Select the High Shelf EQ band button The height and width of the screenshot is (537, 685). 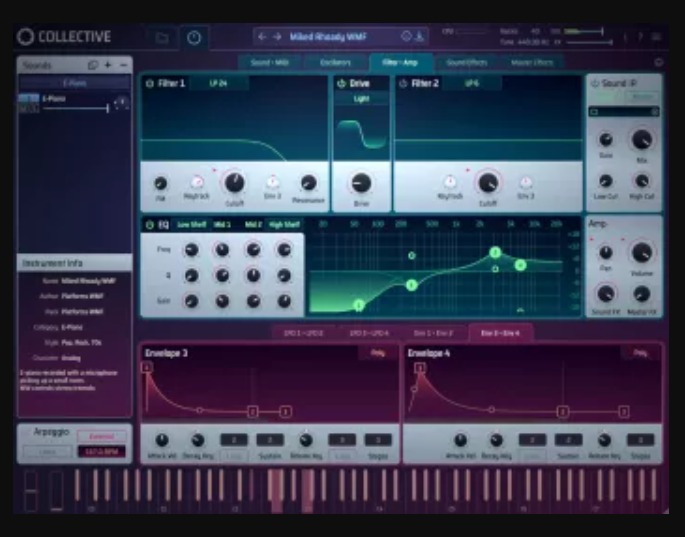pos(284,225)
